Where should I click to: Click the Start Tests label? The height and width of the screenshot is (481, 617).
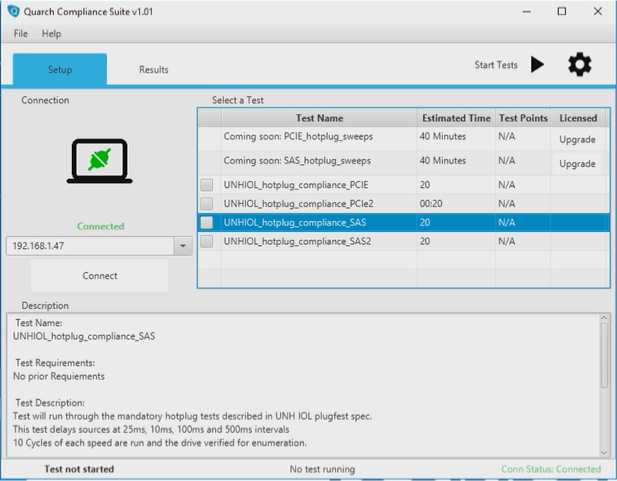[496, 65]
